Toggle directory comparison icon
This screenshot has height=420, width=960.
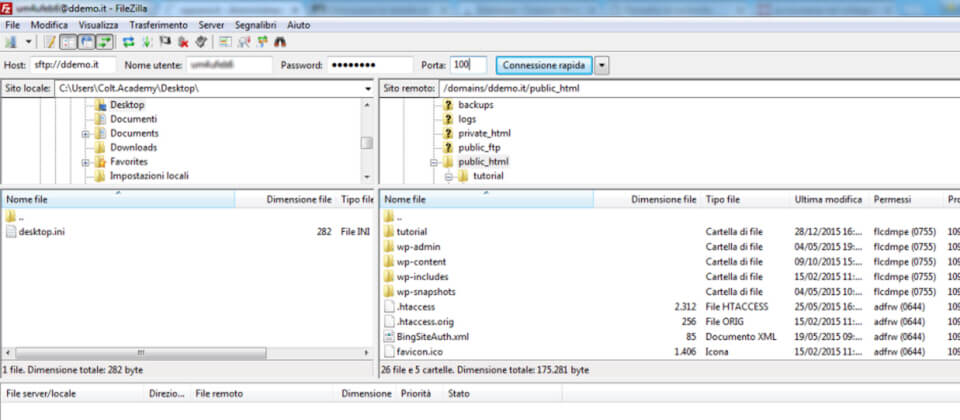pyautogui.click(x=244, y=42)
